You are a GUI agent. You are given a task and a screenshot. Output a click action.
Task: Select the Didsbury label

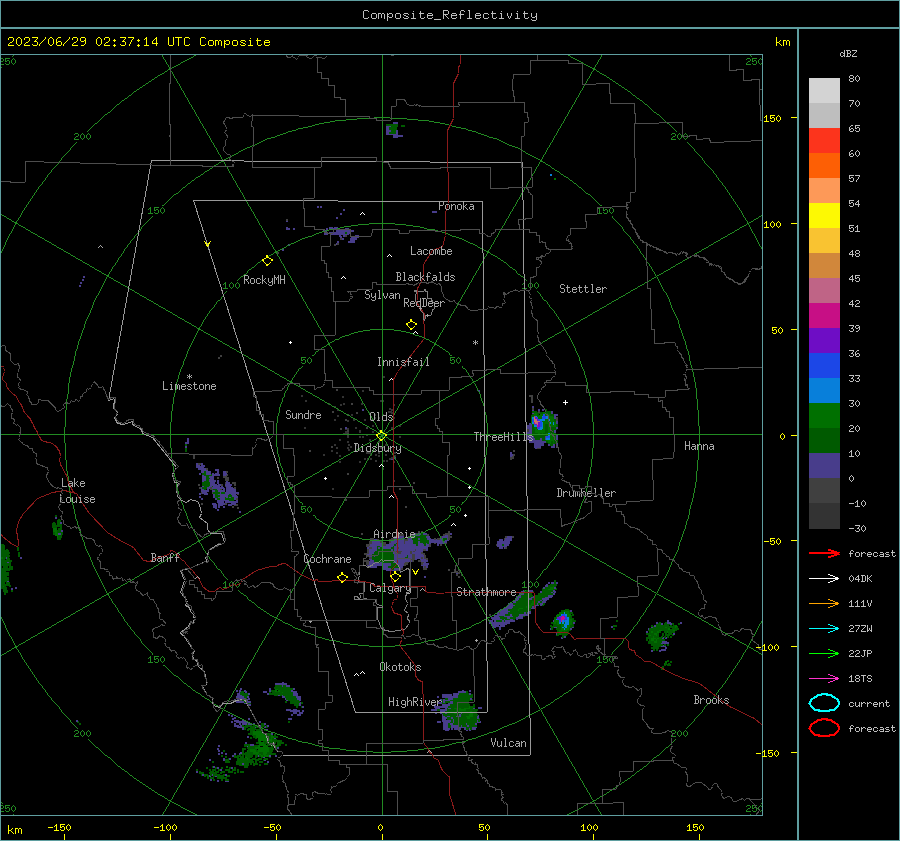click(377, 448)
